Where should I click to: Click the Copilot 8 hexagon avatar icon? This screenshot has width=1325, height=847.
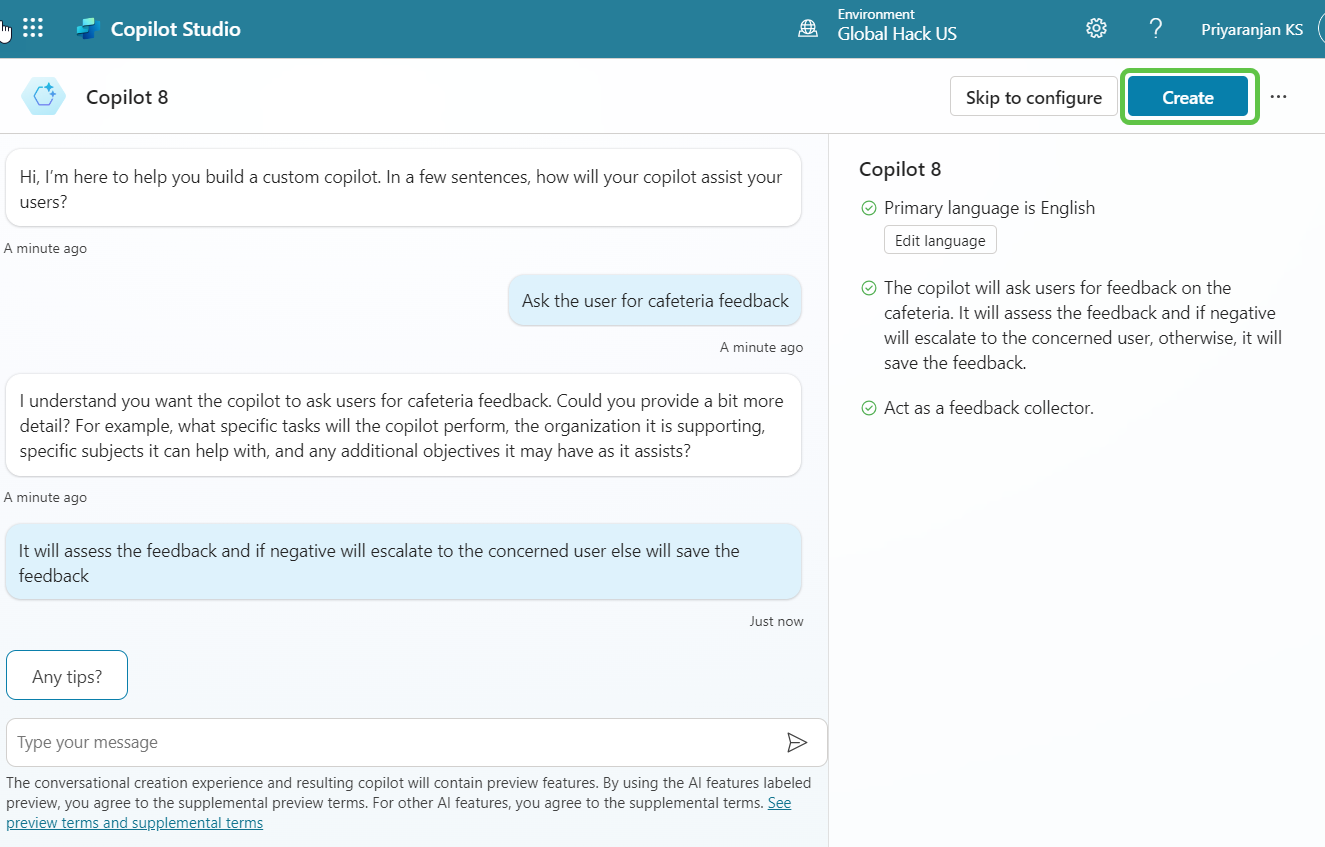click(x=44, y=97)
